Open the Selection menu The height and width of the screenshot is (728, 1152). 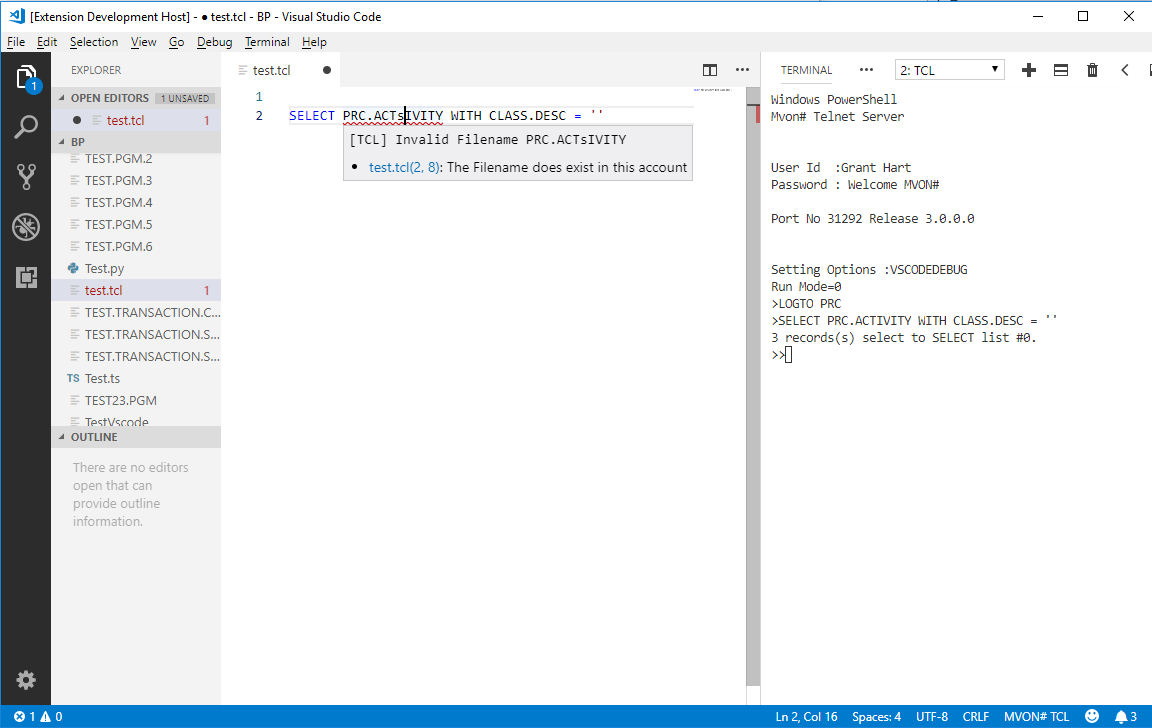coord(94,42)
